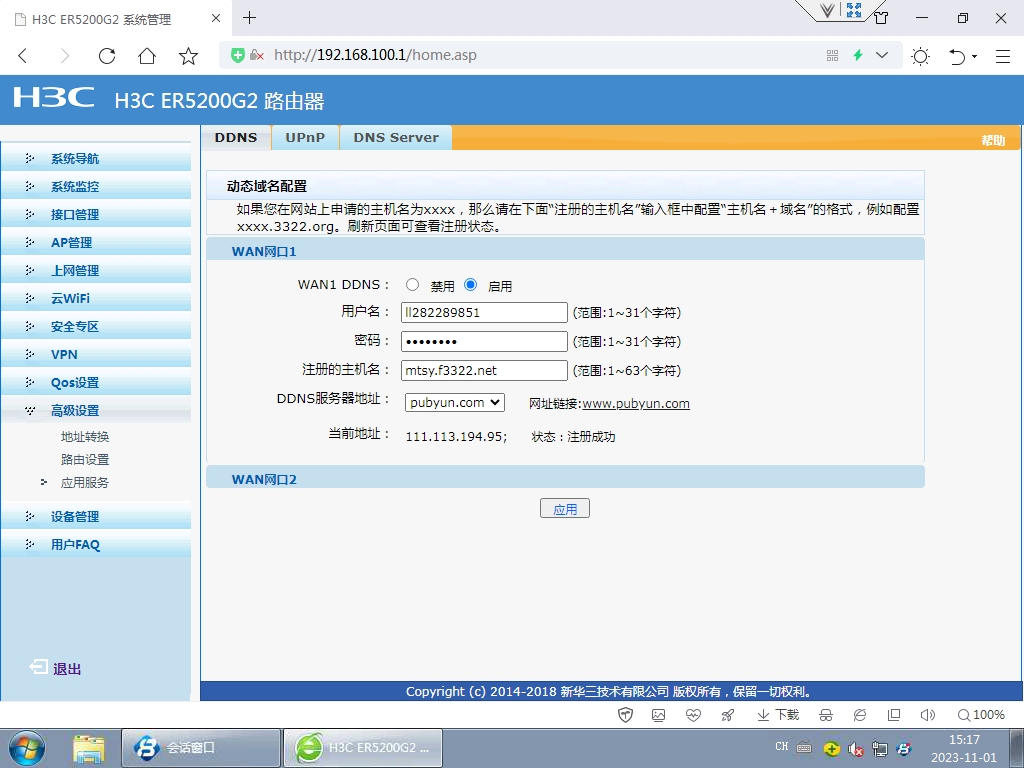1024x768 pixels.
Task: Close the H3C ER5200G2 browser tab
Action: (x=216, y=18)
